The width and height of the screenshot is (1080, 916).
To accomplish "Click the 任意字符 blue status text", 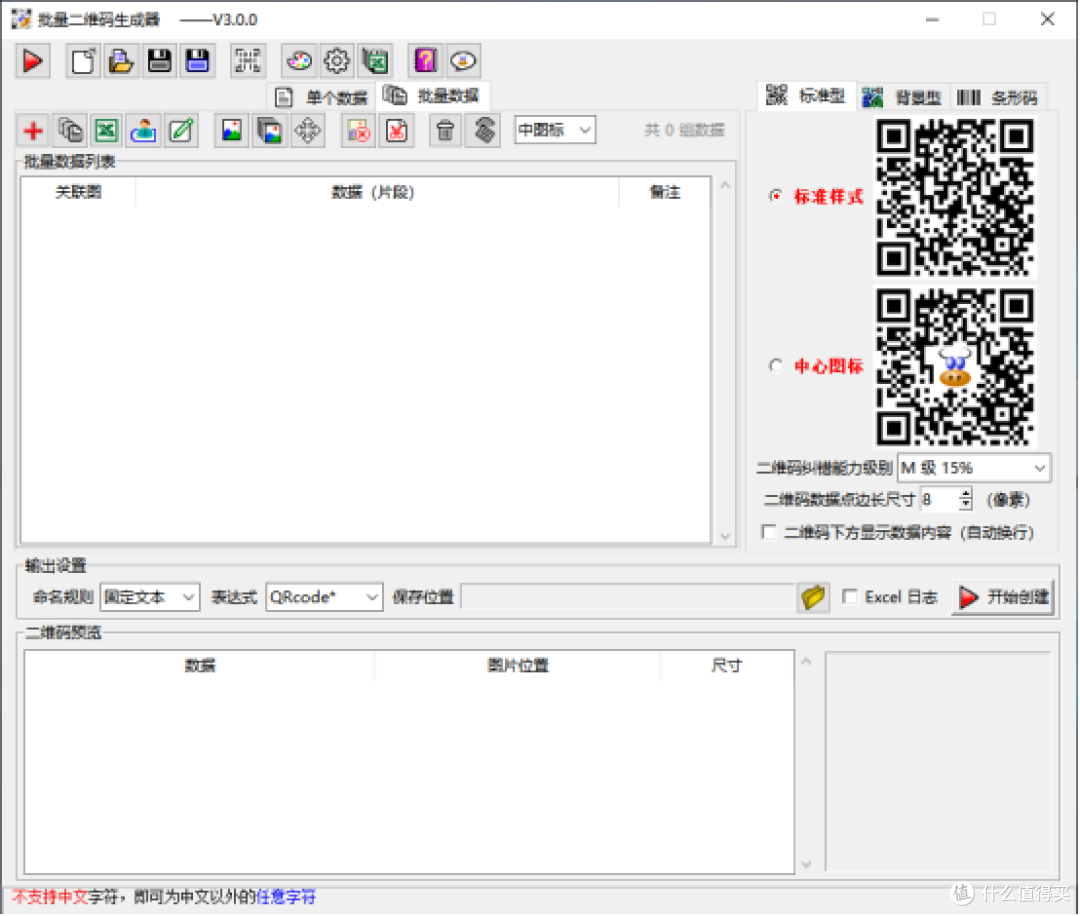I will coord(286,897).
